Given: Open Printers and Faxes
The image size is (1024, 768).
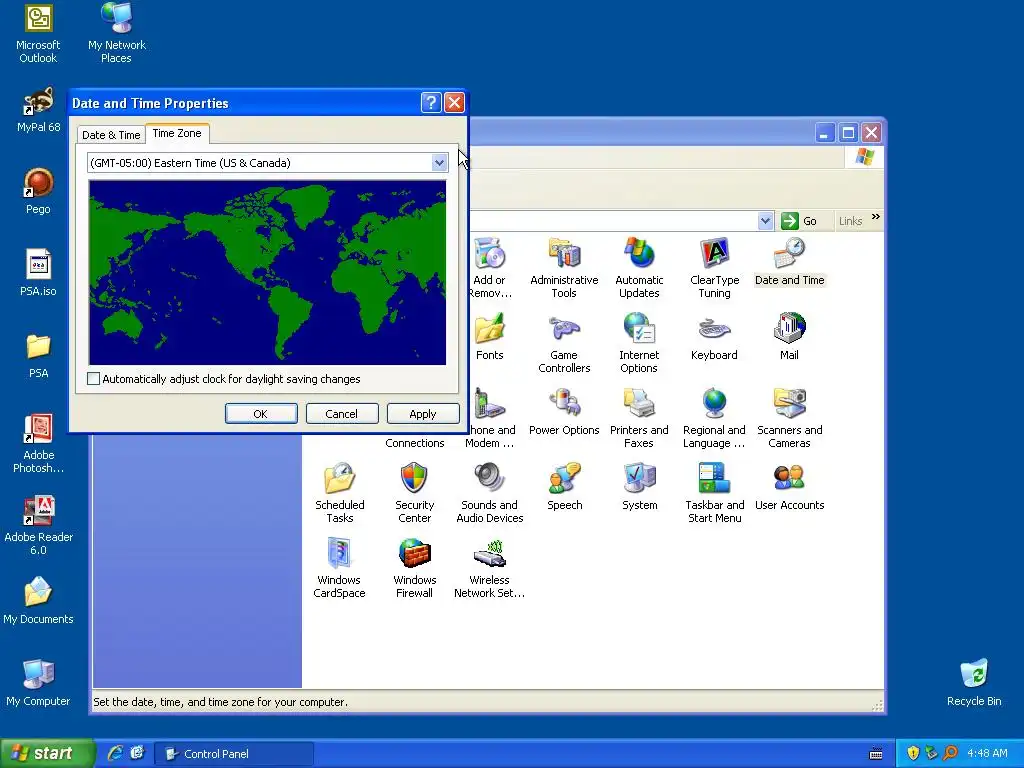Looking at the screenshot, I should pos(639,418).
